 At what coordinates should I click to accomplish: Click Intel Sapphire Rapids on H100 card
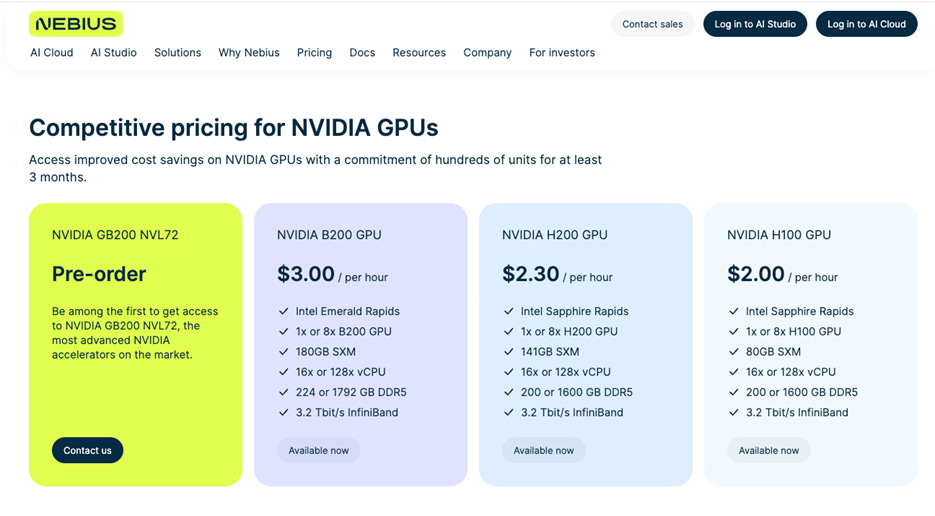point(800,311)
